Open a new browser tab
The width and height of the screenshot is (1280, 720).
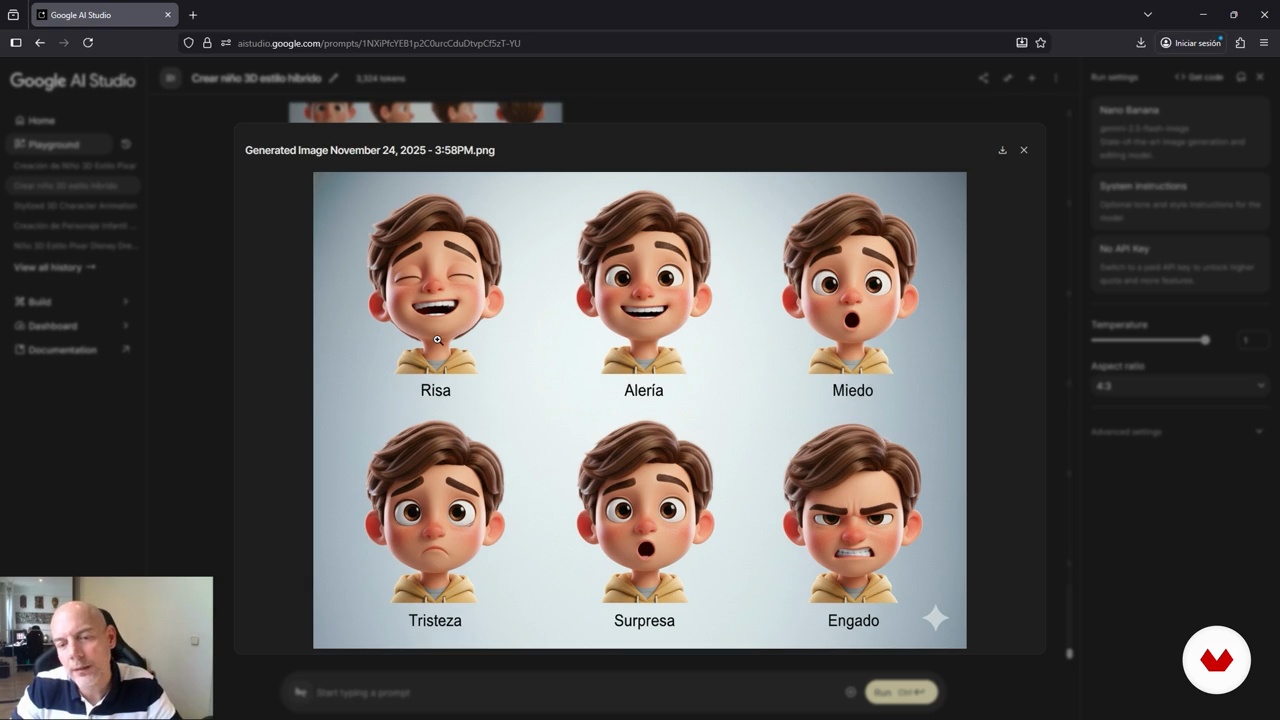(193, 15)
